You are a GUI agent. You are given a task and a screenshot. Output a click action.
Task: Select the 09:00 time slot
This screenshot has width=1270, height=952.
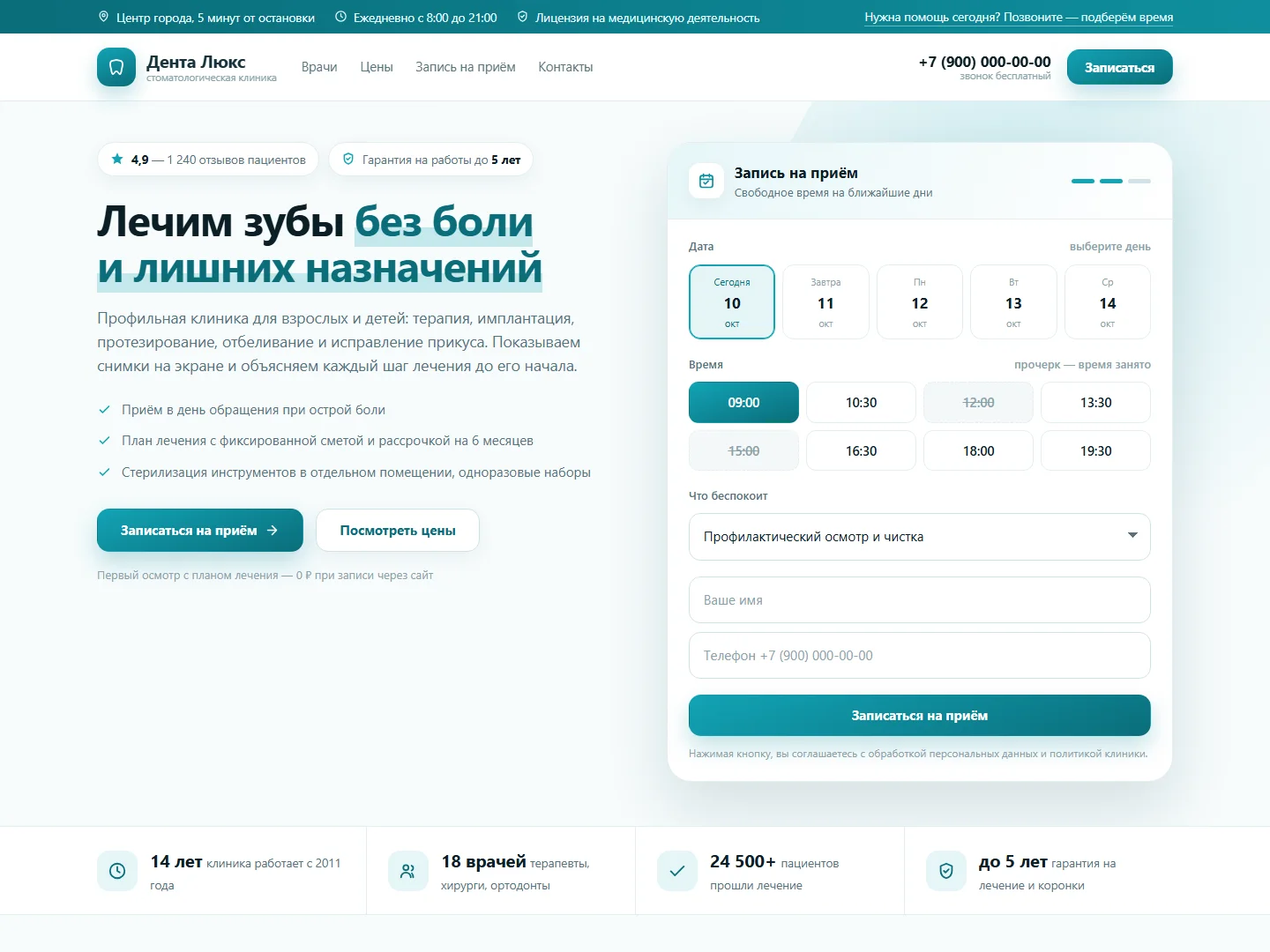click(743, 402)
